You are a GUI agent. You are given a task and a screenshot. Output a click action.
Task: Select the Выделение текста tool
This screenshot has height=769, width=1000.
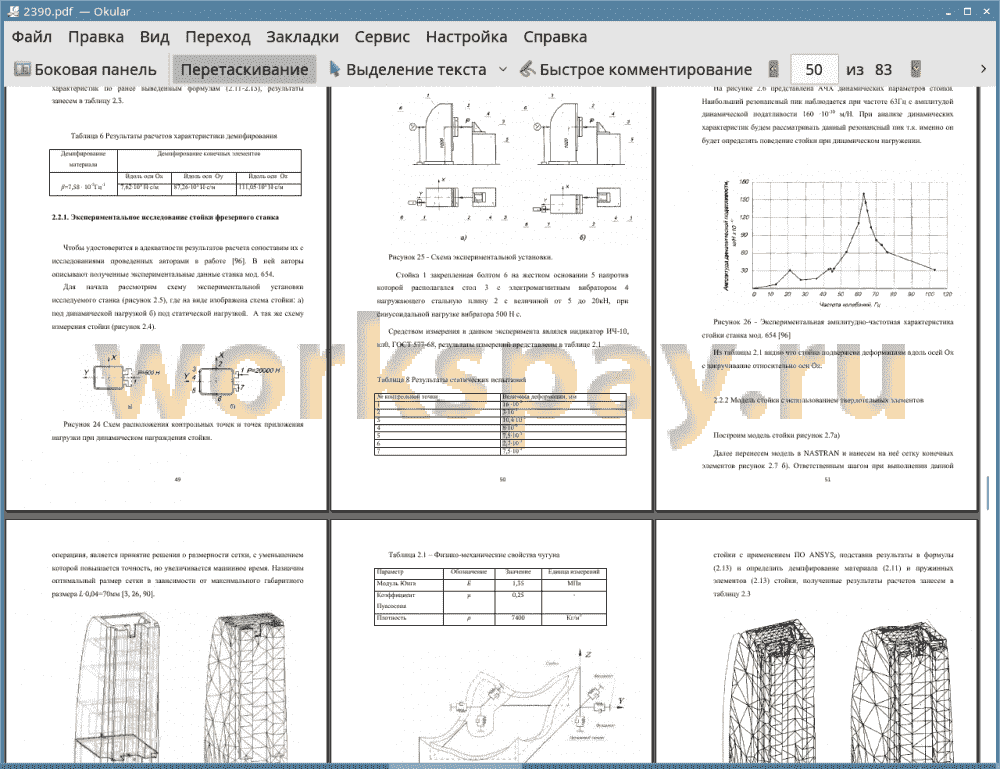click(x=408, y=69)
